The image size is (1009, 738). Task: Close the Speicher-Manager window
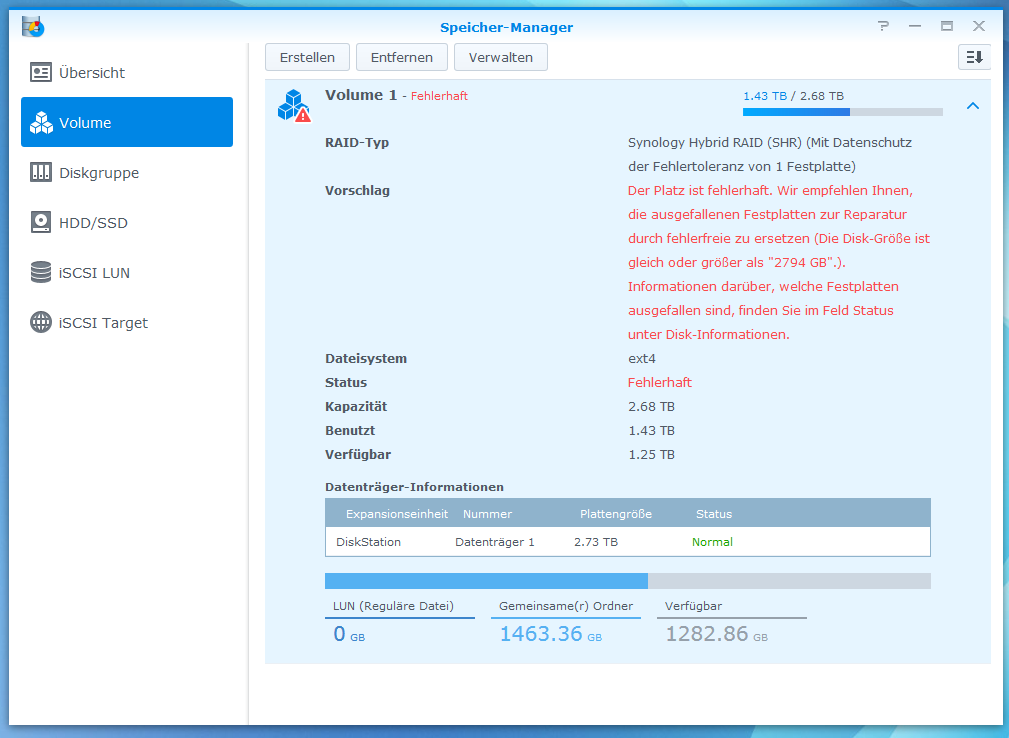pos(979,26)
